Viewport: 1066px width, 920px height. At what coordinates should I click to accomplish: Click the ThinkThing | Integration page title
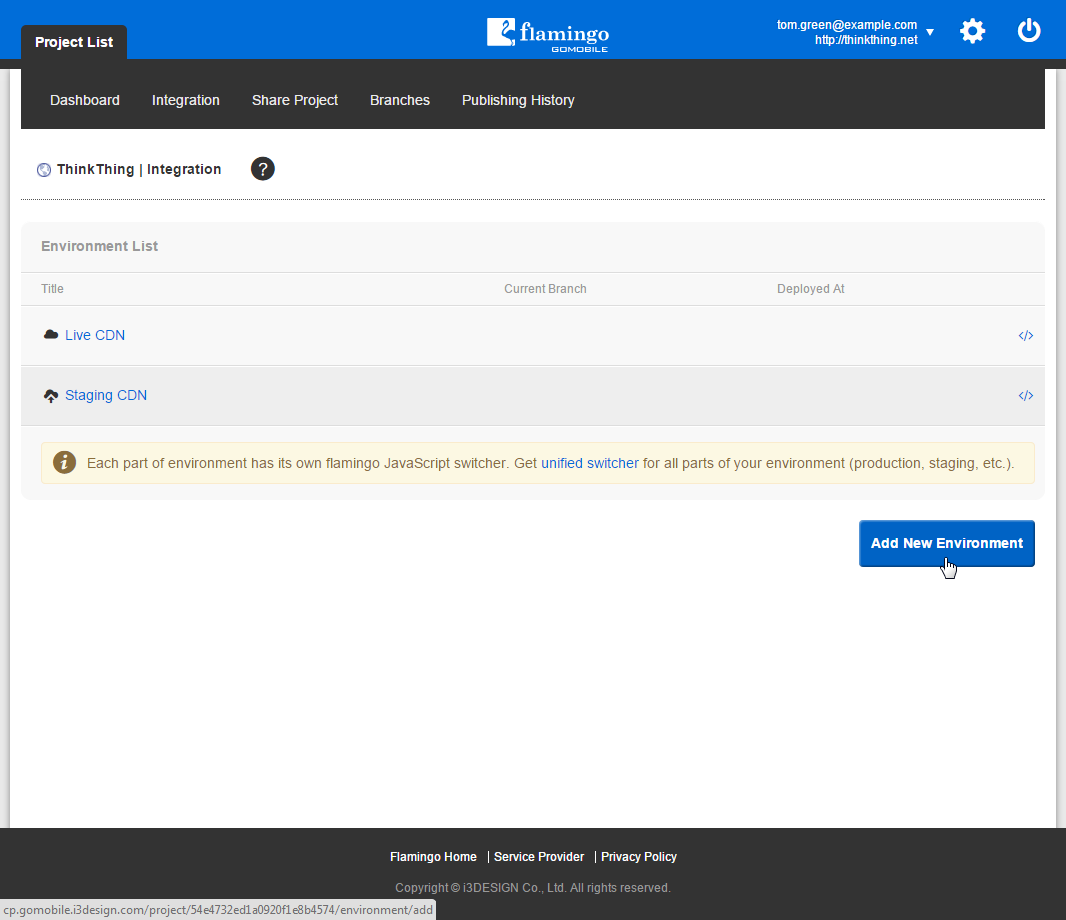(139, 169)
